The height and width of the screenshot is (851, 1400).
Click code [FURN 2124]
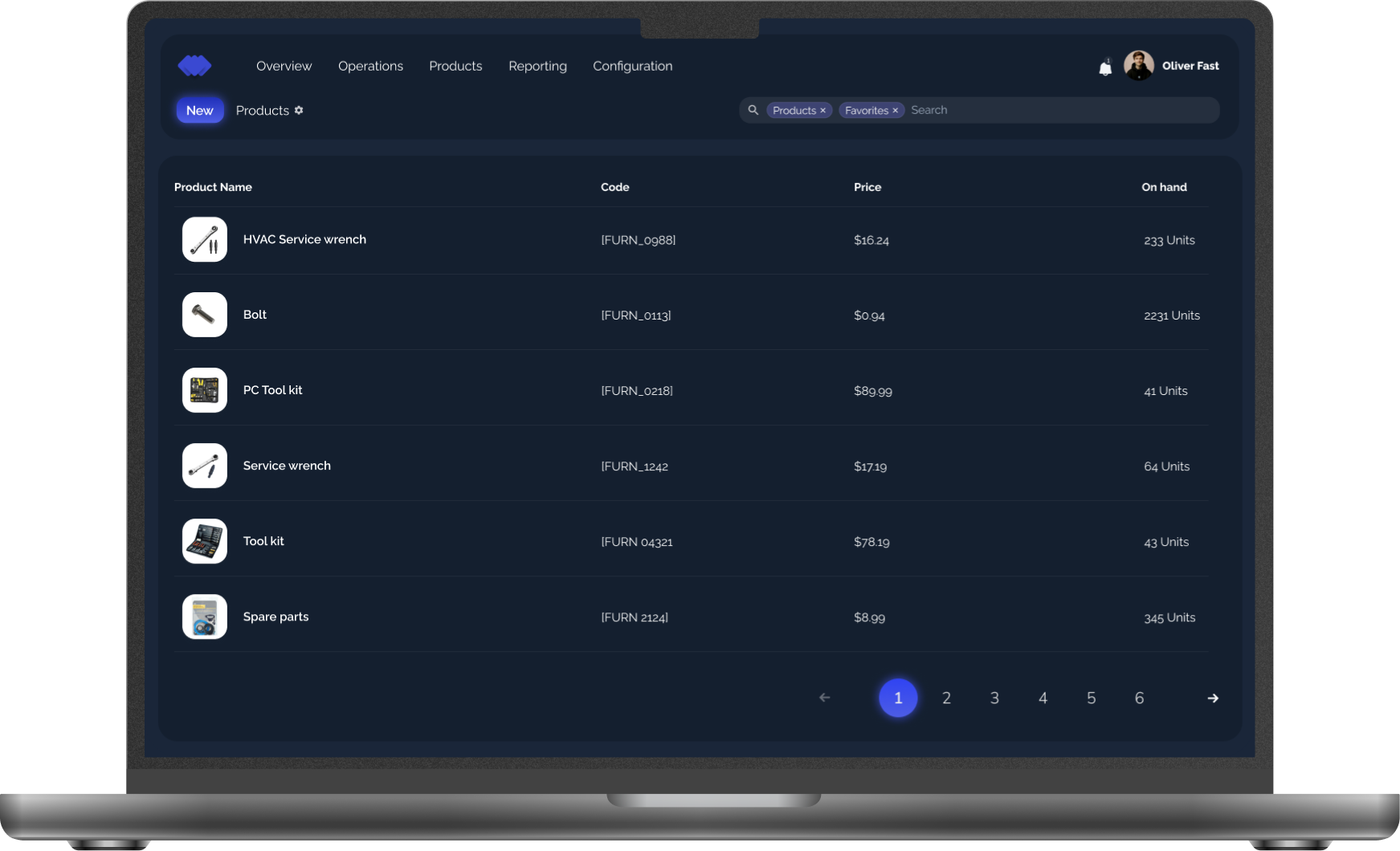[x=635, y=617]
